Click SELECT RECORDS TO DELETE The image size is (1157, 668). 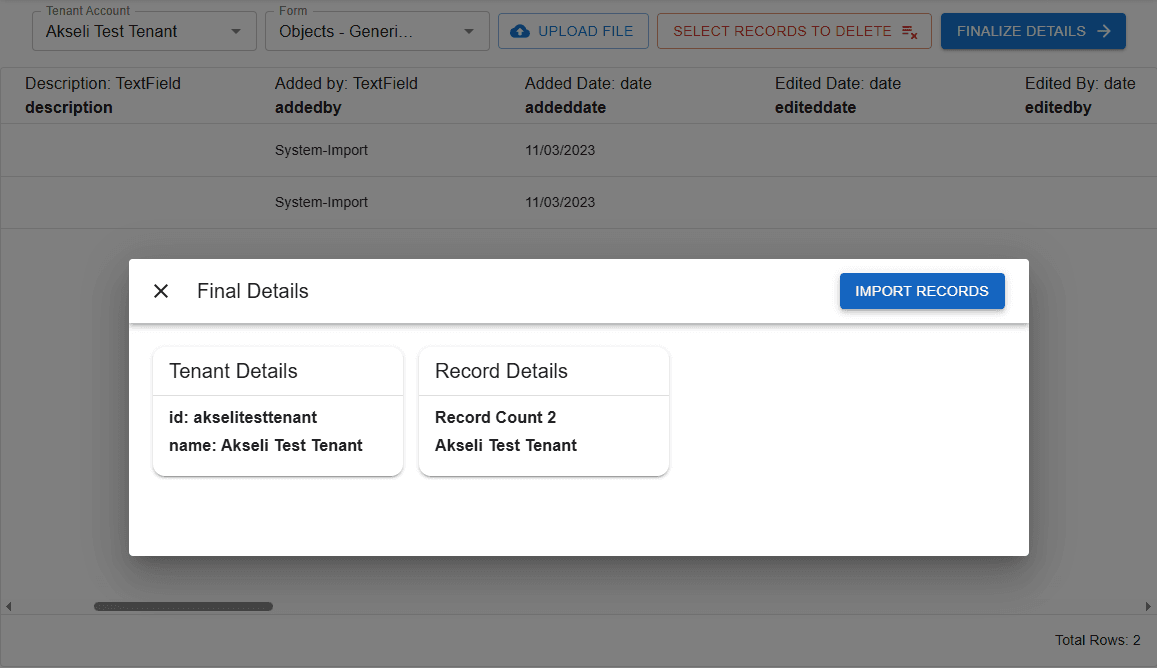click(x=793, y=31)
